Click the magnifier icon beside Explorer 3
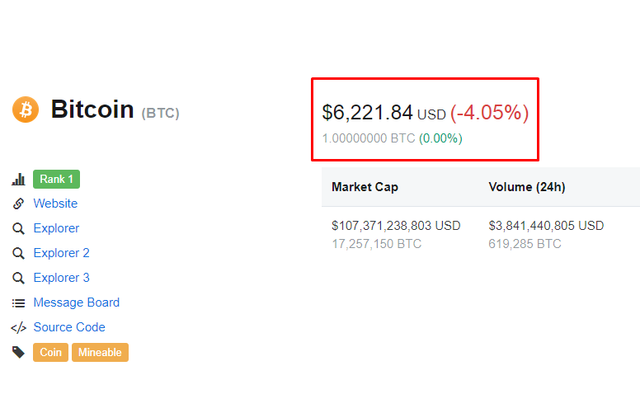Screen dimensions: 640x412 click(x=18, y=278)
